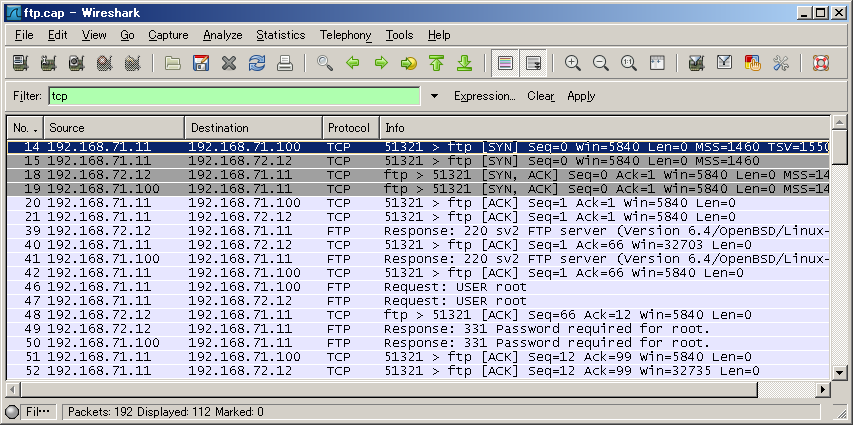
Task: Click horizontal scrollbar left arrow
Action: 14,390
